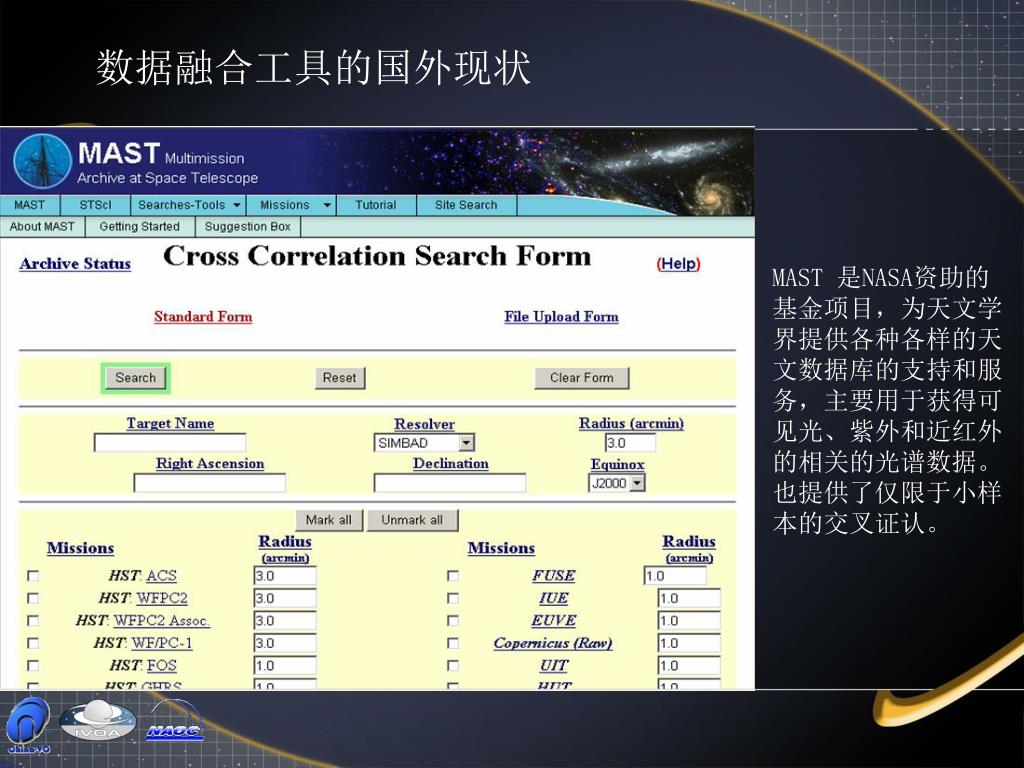Open the Site Search nav tab
1024x768 pixels.
pos(466,205)
